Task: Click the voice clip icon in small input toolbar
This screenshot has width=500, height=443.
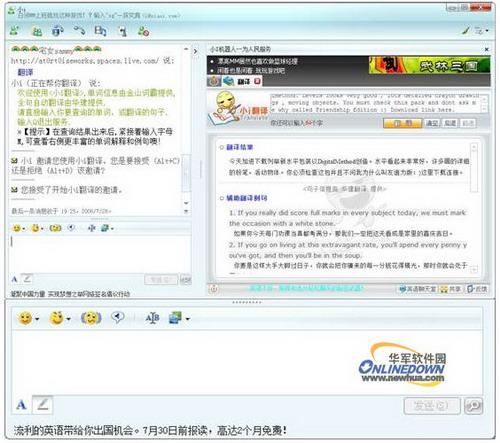Action: (x=71, y=228)
